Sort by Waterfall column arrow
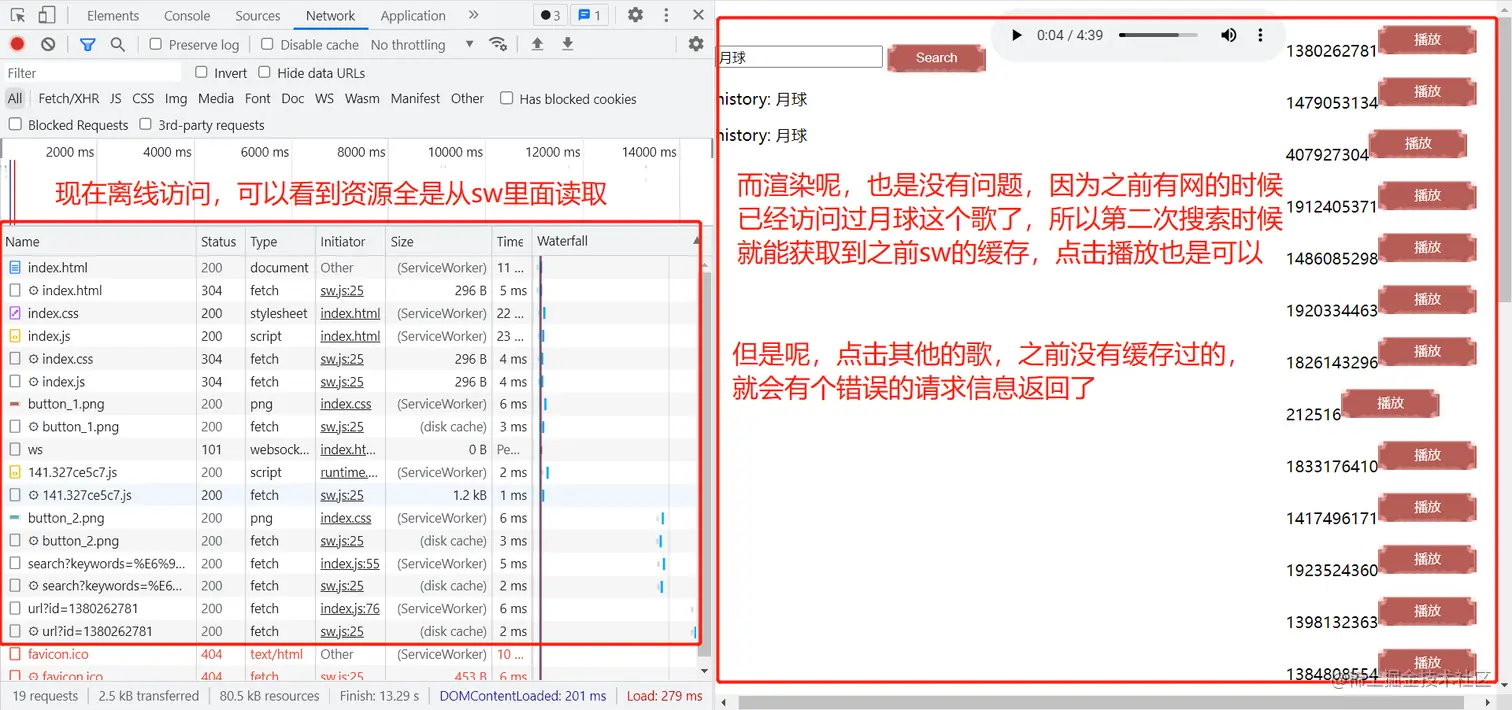The image size is (1512, 710). coord(697,241)
